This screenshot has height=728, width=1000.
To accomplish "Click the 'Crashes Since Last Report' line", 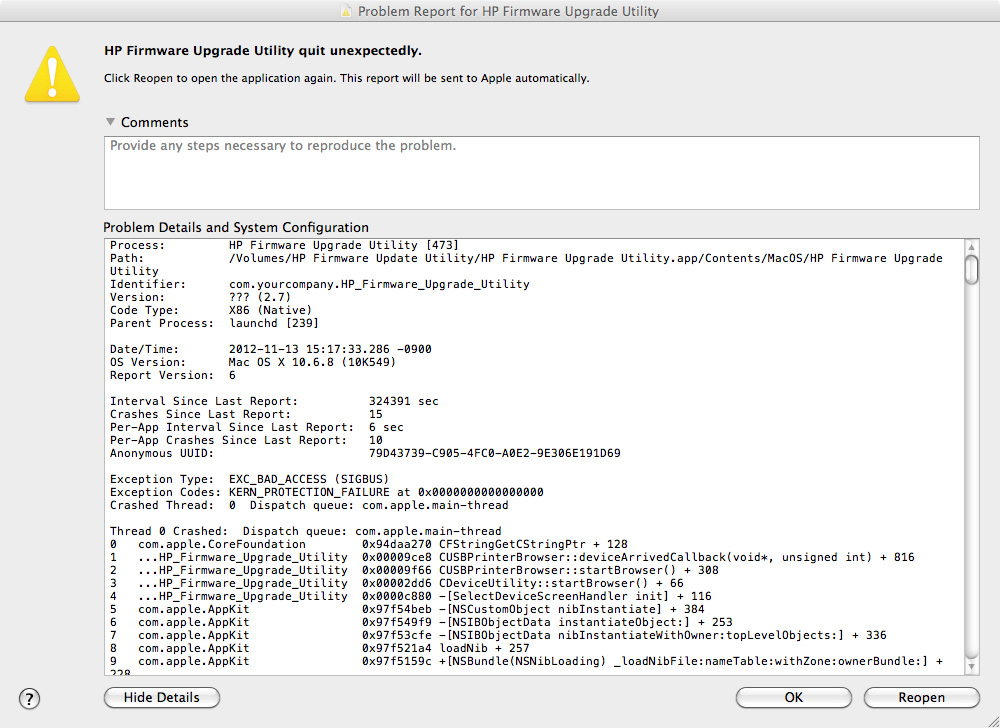I will pos(246,414).
